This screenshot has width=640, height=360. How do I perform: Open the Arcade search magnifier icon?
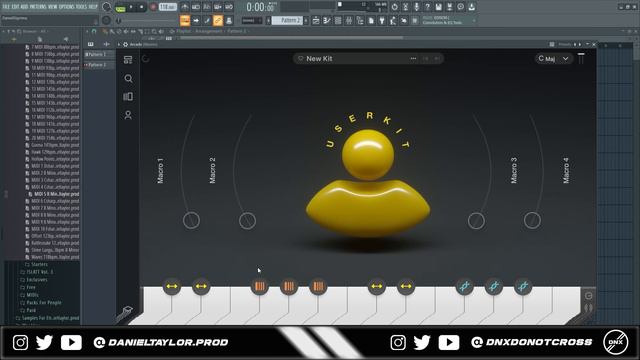tap(128, 78)
